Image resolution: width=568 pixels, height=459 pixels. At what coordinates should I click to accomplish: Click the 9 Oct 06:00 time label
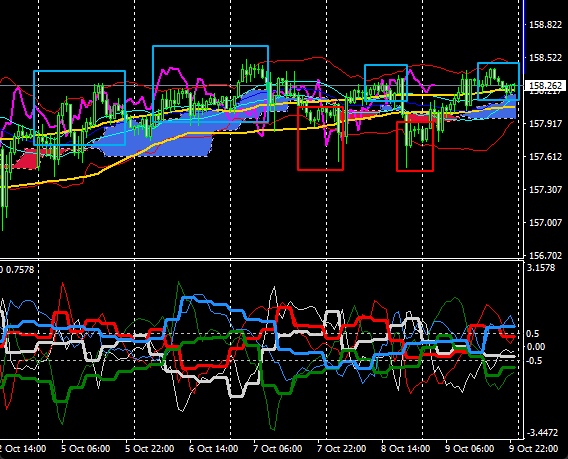[469, 448]
